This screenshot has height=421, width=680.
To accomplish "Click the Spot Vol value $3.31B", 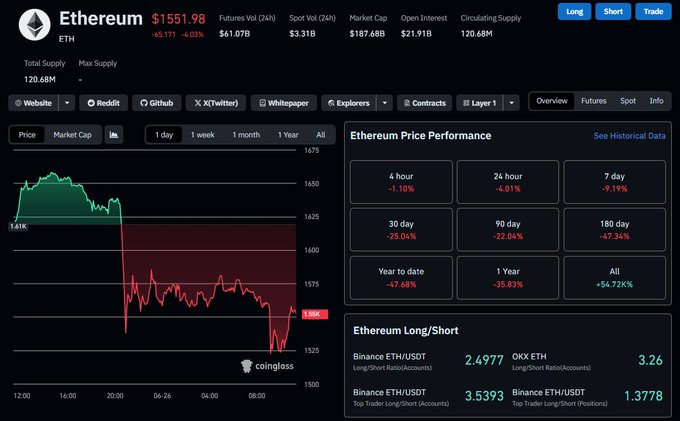I will [x=302, y=34].
